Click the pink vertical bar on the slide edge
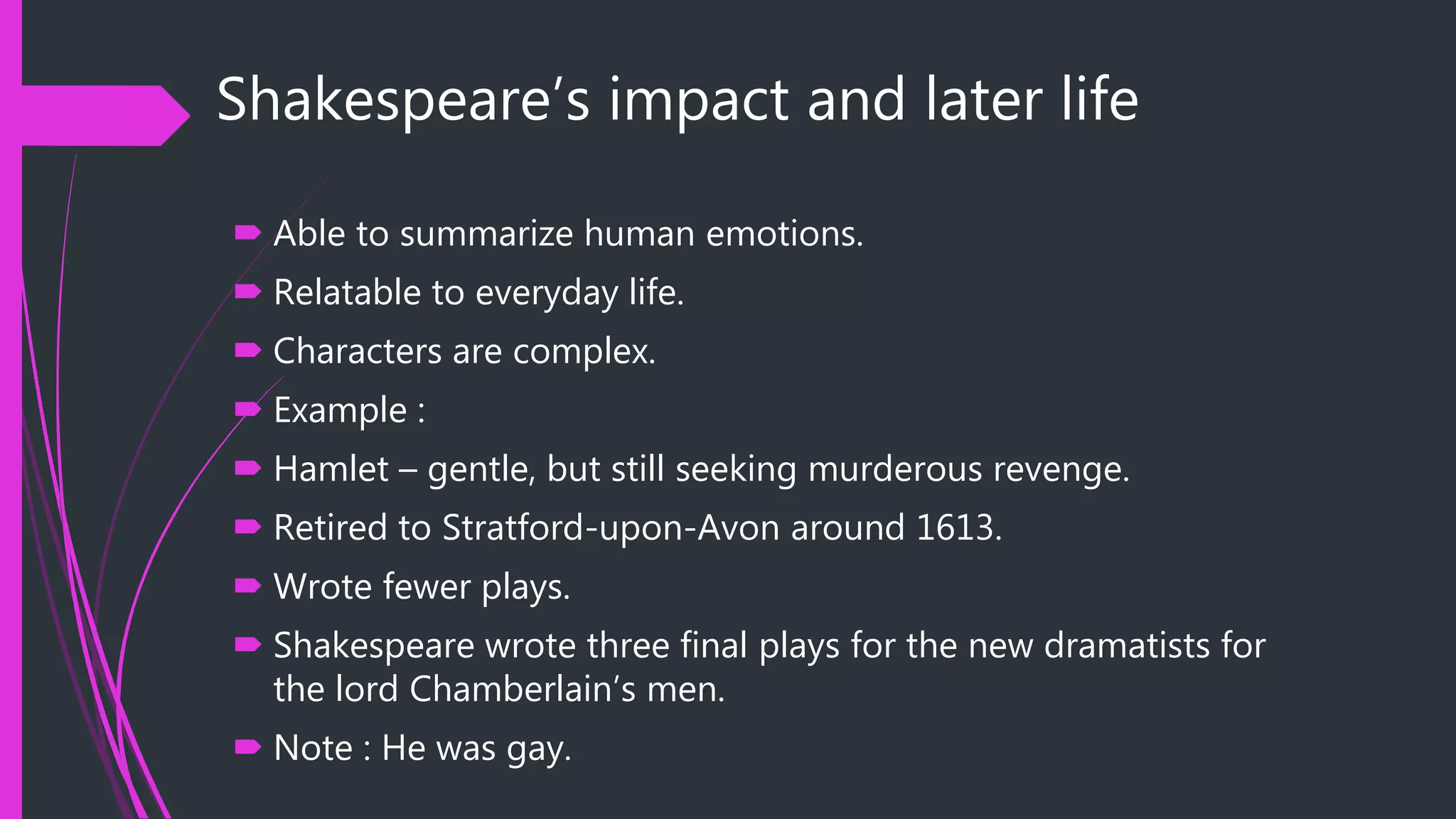1456x819 pixels. click(x=11, y=409)
